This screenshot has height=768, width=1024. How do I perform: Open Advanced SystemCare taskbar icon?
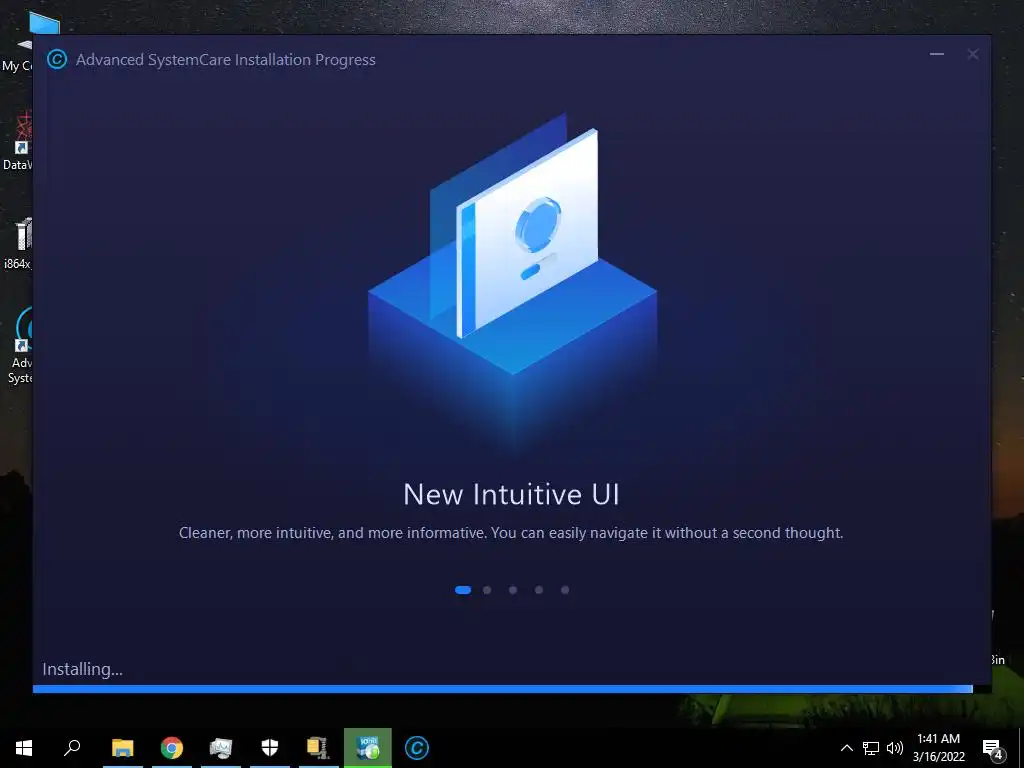(x=417, y=748)
